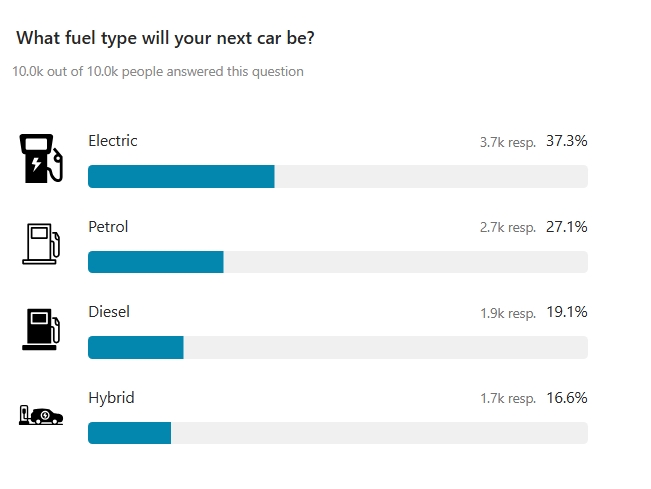Click the 3.7k resp. count
This screenshot has height=489, width=651.
(x=508, y=142)
